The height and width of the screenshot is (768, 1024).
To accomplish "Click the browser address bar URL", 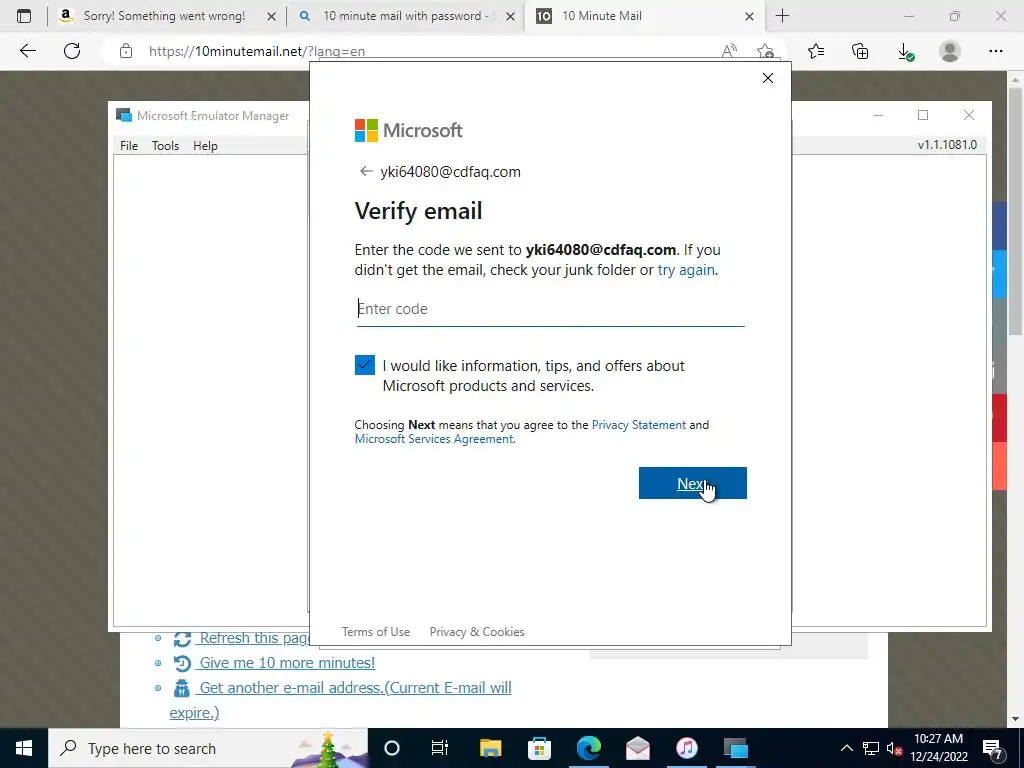I will click(257, 51).
